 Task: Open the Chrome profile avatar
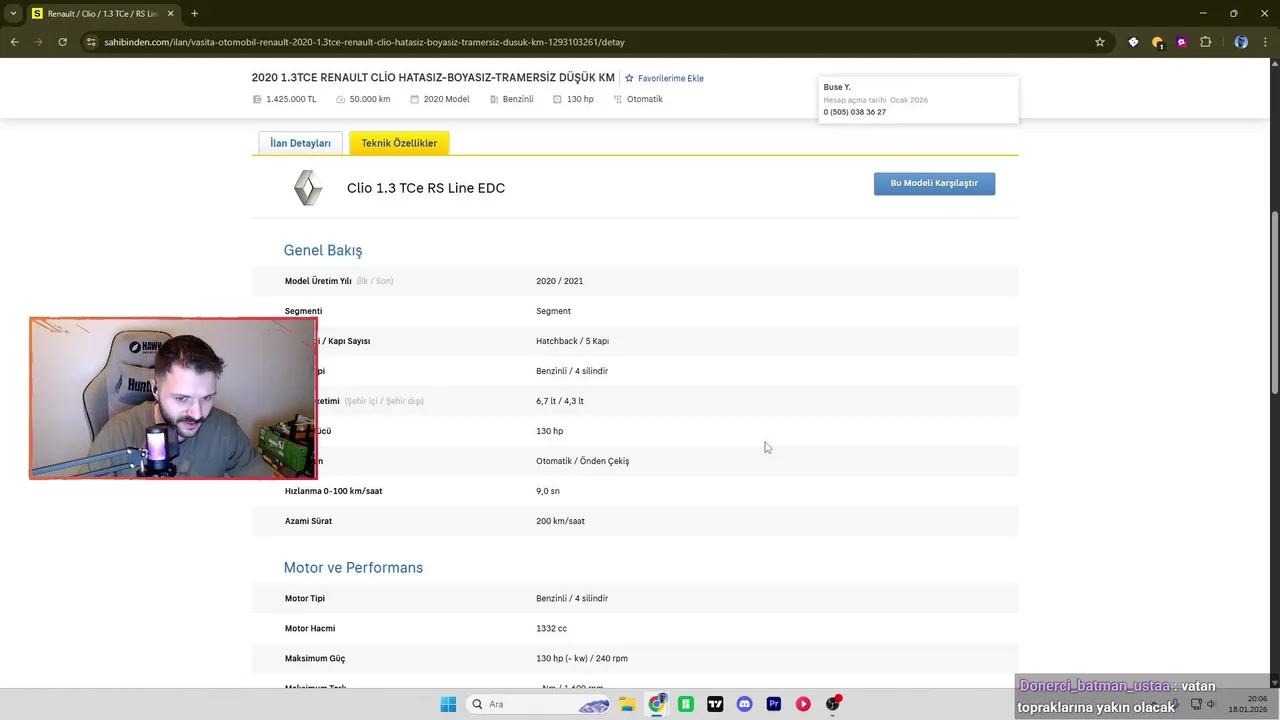click(x=1241, y=42)
